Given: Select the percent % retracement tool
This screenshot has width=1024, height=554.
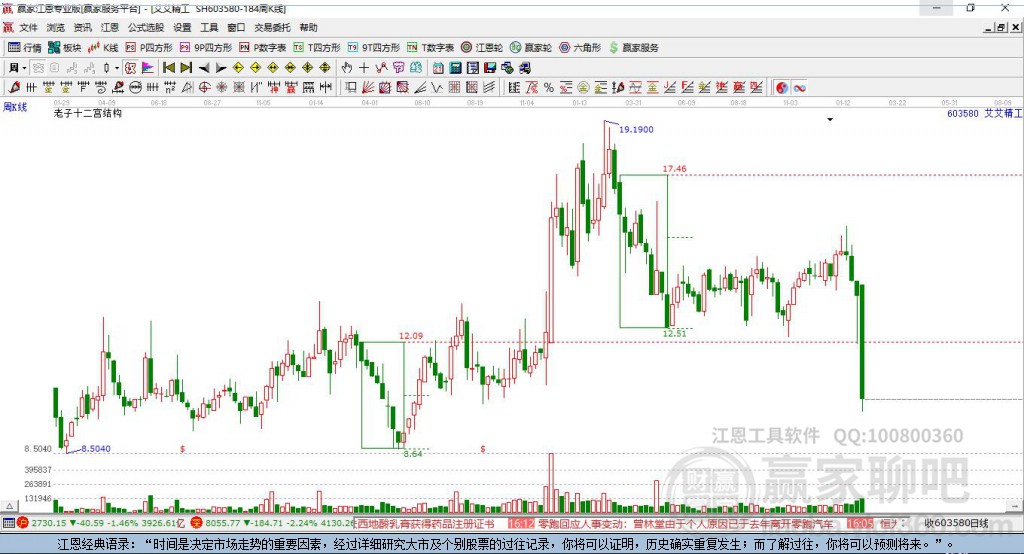Looking at the screenshot, I should pyautogui.click(x=549, y=88).
